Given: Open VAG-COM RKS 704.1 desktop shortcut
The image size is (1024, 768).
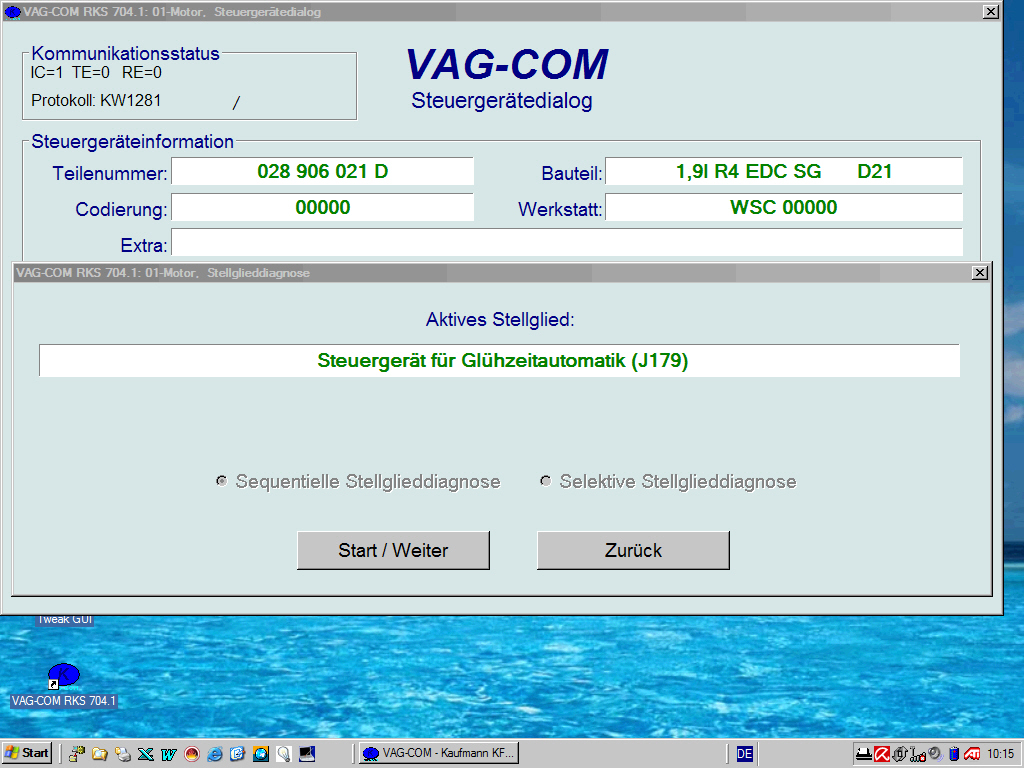Looking at the screenshot, I should 63,685.
